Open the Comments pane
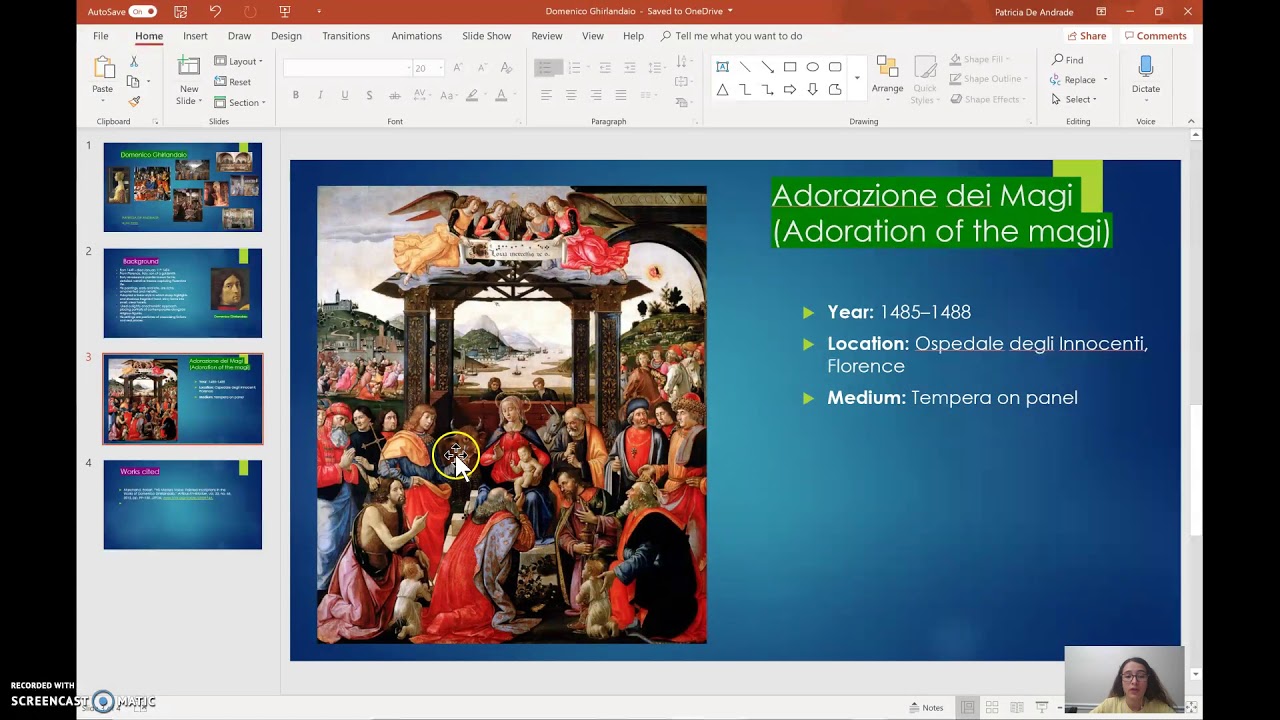 point(1155,36)
